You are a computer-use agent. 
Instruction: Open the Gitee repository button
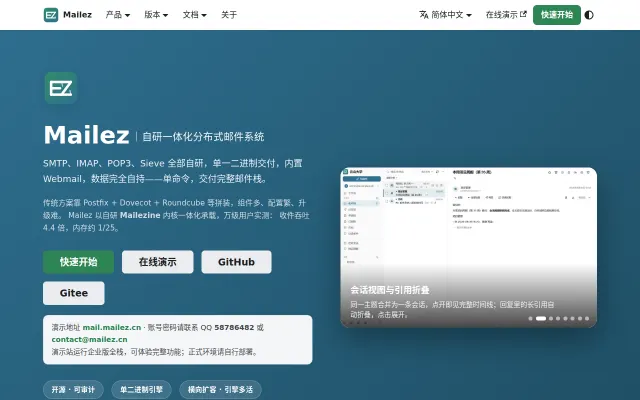point(74,293)
